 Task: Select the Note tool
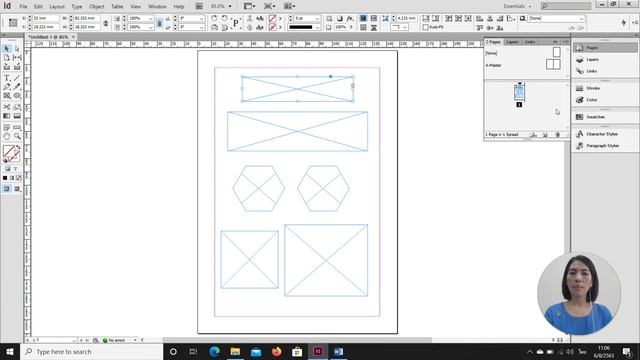click(x=7, y=127)
